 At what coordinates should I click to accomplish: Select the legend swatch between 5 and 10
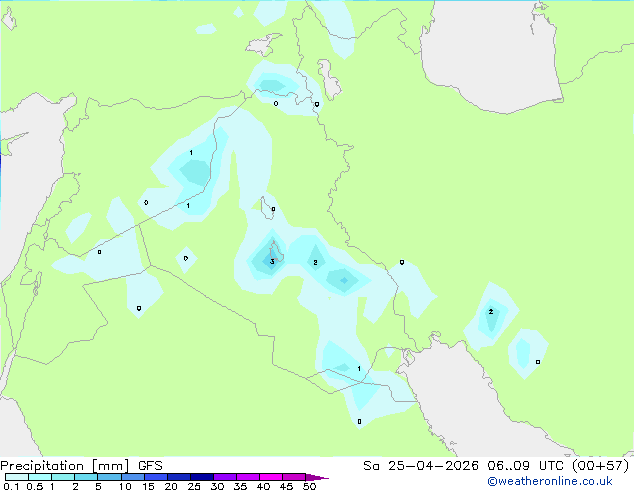(109, 477)
